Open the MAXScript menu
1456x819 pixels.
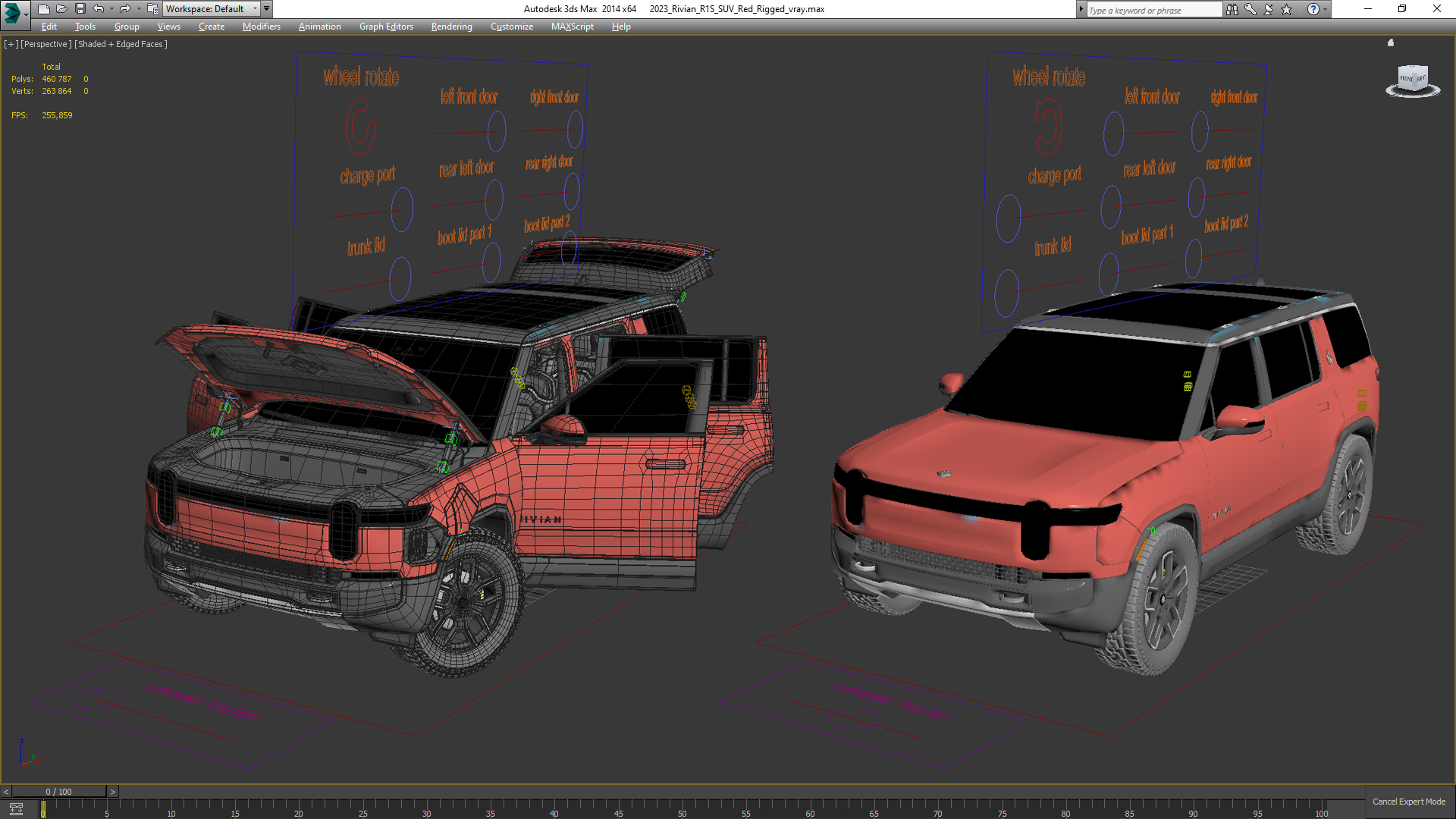[572, 27]
